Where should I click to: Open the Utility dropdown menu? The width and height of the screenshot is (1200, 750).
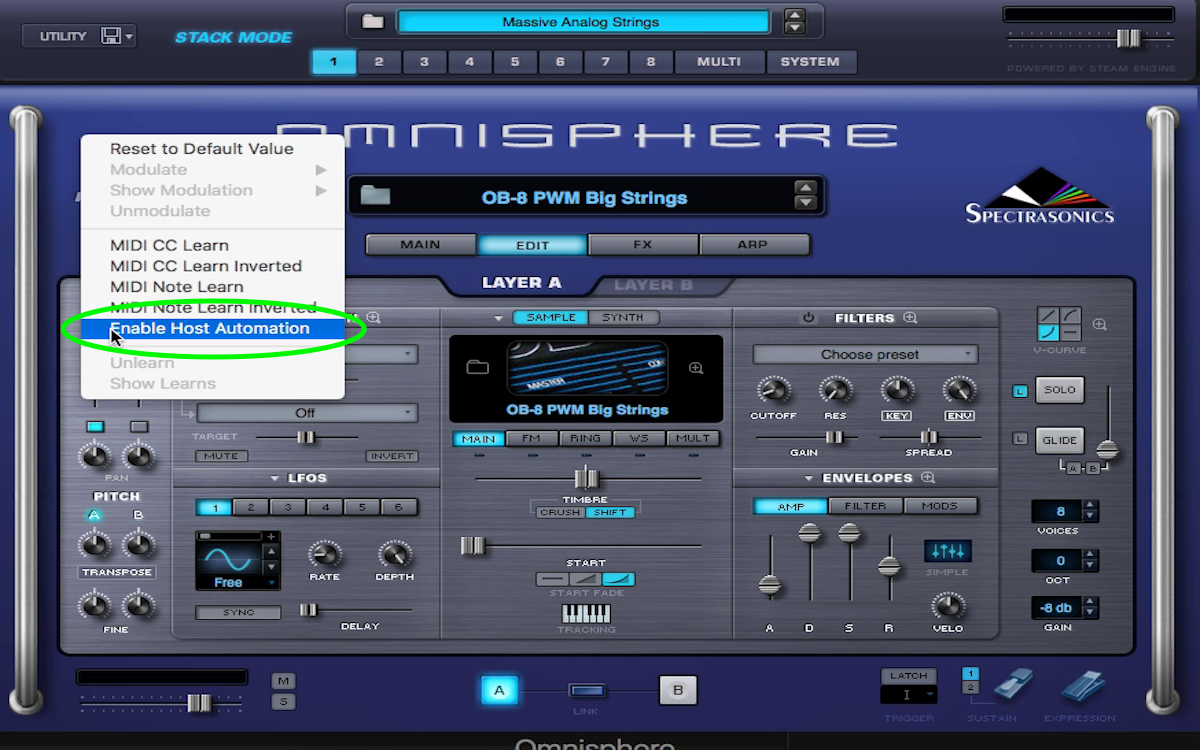tap(78, 36)
